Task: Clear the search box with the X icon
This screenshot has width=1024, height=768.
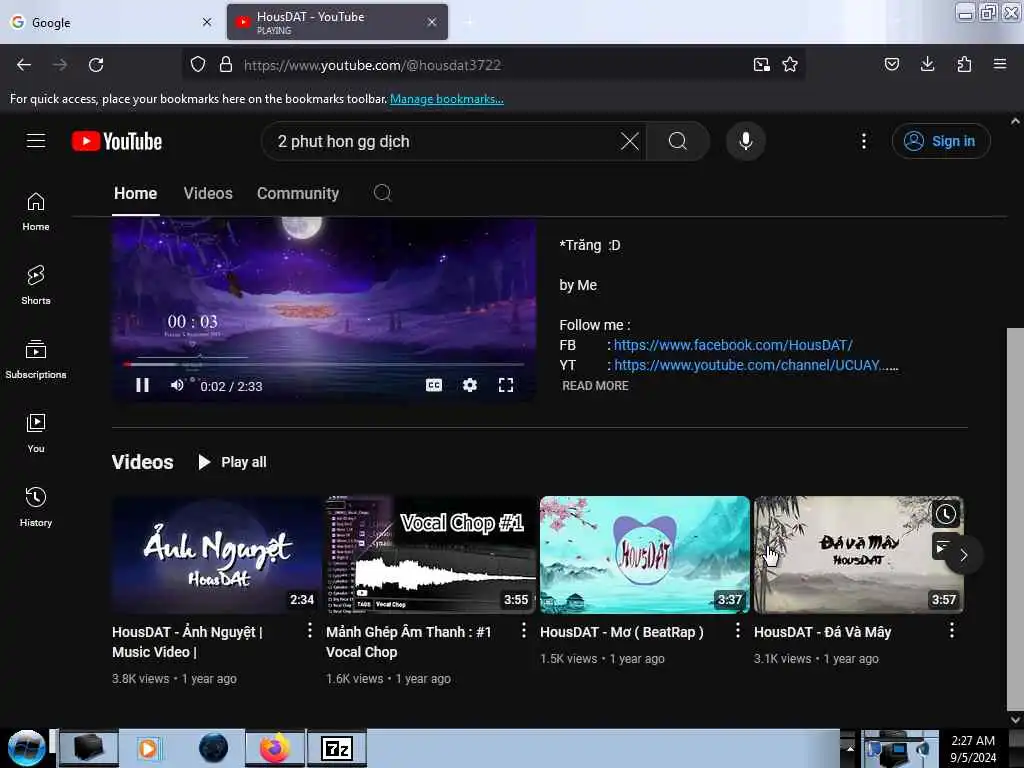Action: pyautogui.click(x=630, y=141)
